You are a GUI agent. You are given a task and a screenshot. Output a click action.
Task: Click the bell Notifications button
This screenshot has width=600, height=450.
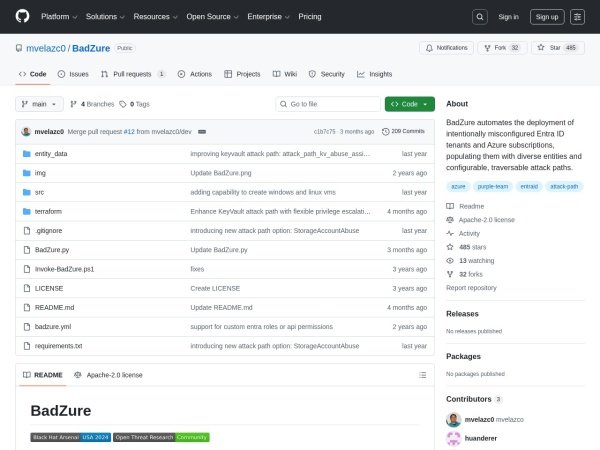click(x=447, y=48)
